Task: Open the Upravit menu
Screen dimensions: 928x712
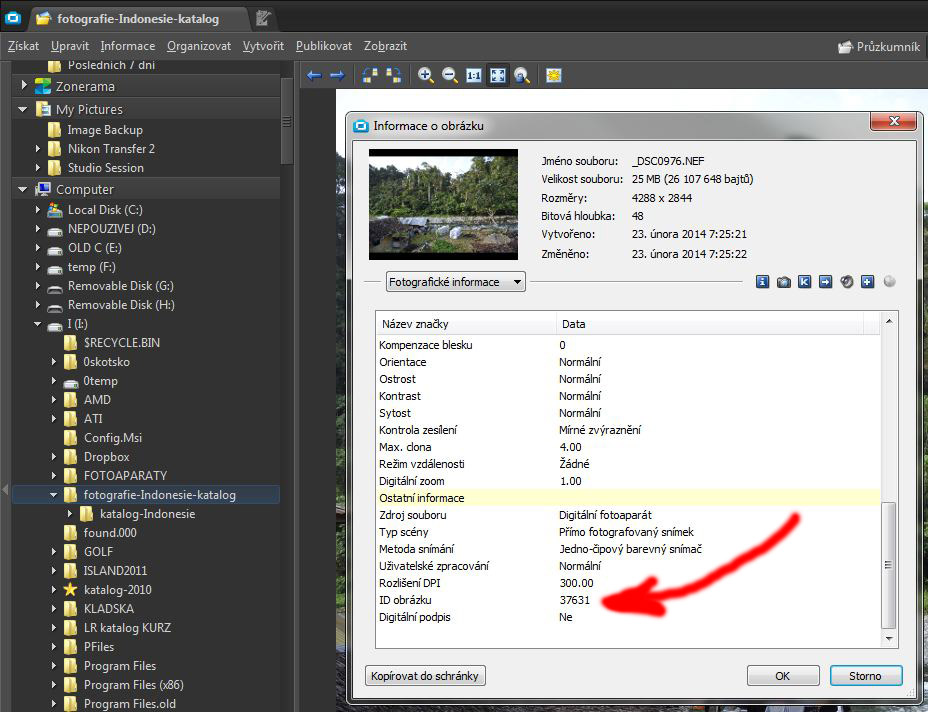Action: tap(70, 46)
